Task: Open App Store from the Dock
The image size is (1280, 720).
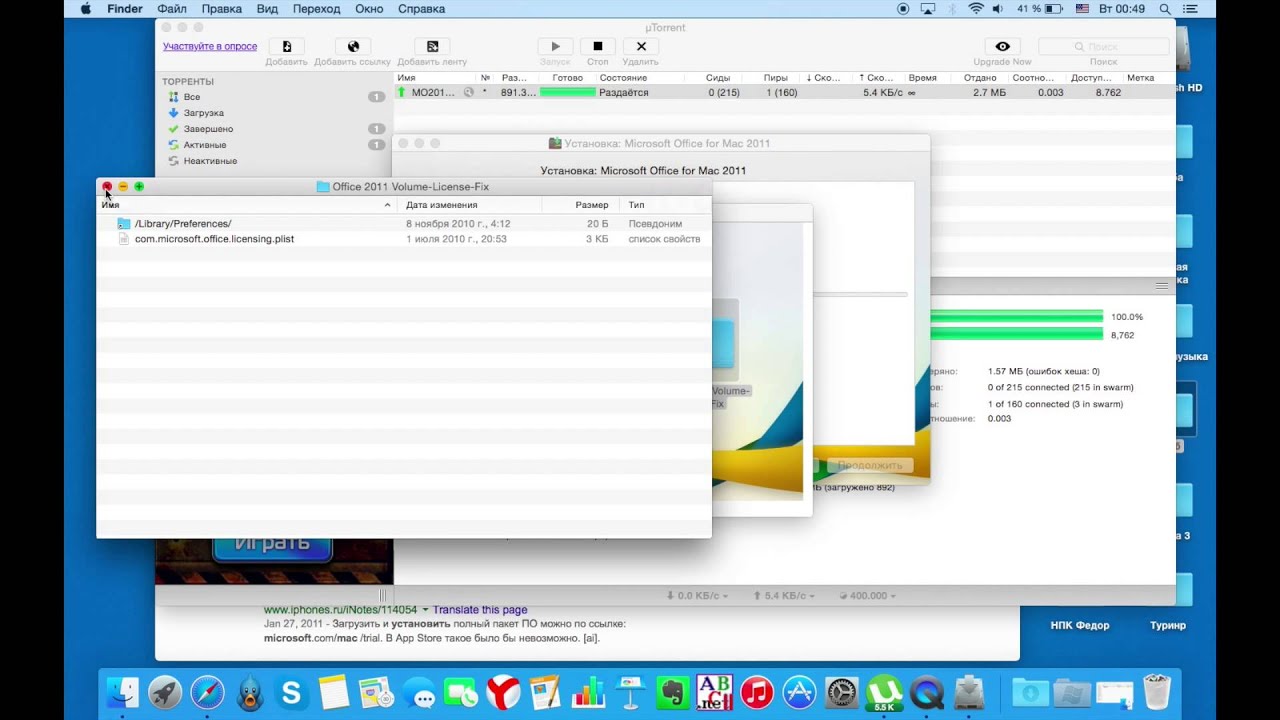Action: [x=799, y=692]
